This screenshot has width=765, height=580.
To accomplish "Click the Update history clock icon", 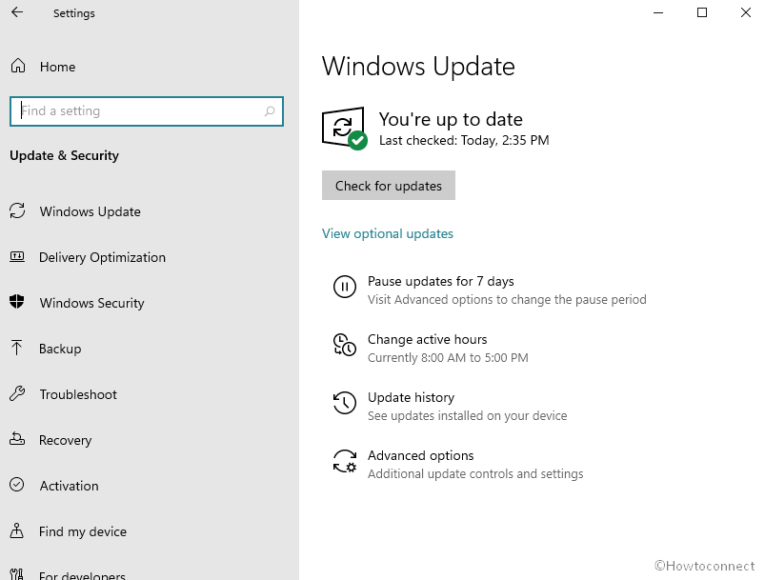I will pyautogui.click(x=344, y=403).
